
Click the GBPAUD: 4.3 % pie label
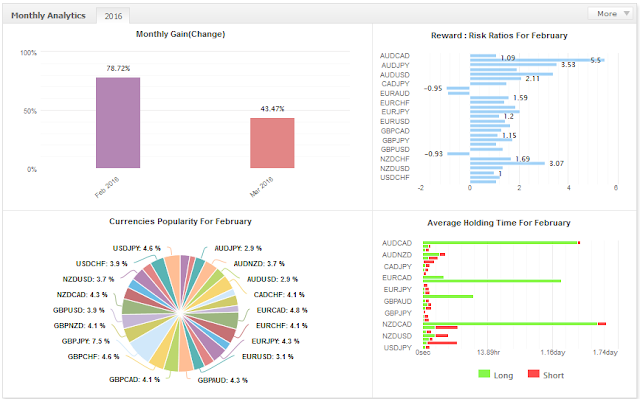click(223, 380)
